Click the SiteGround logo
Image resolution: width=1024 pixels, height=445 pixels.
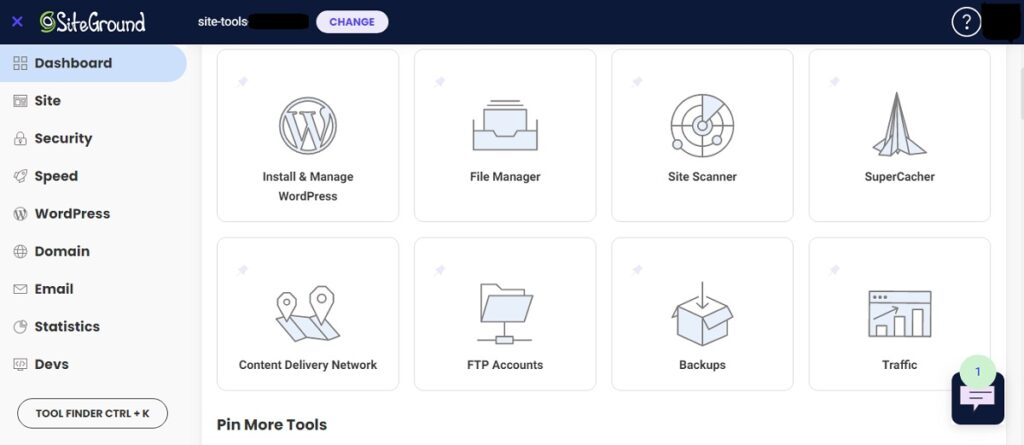point(92,22)
